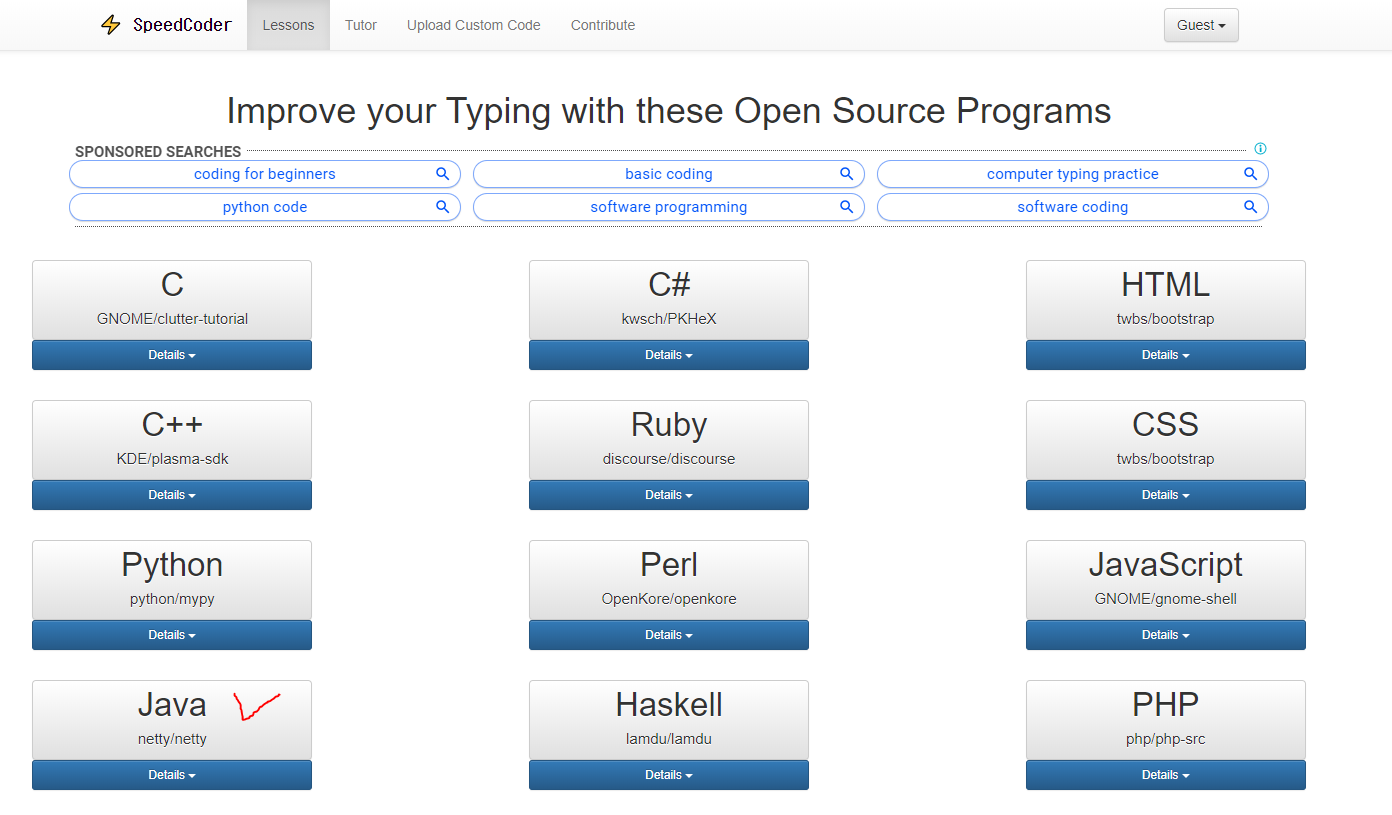Expand Details under the Java lesson
The height and width of the screenshot is (815, 1392).
click(172, 775)
